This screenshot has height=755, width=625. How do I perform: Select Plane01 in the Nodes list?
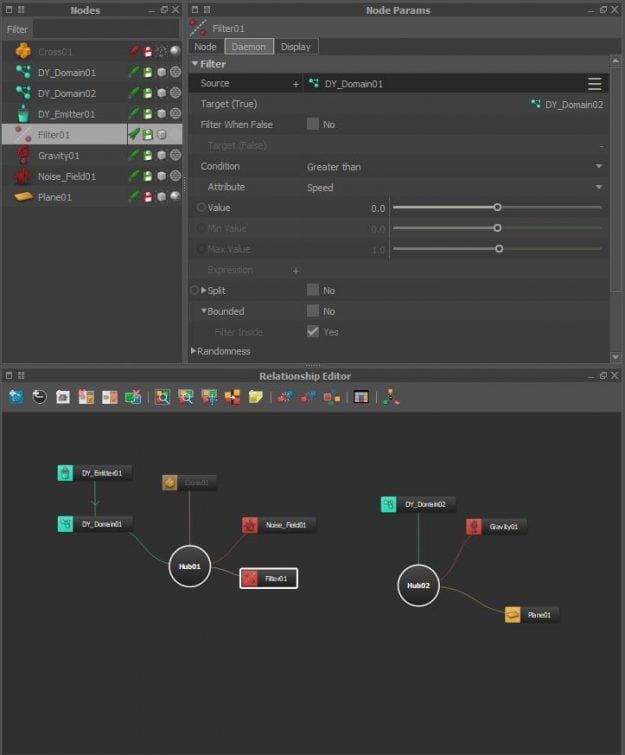pos(54,197)
